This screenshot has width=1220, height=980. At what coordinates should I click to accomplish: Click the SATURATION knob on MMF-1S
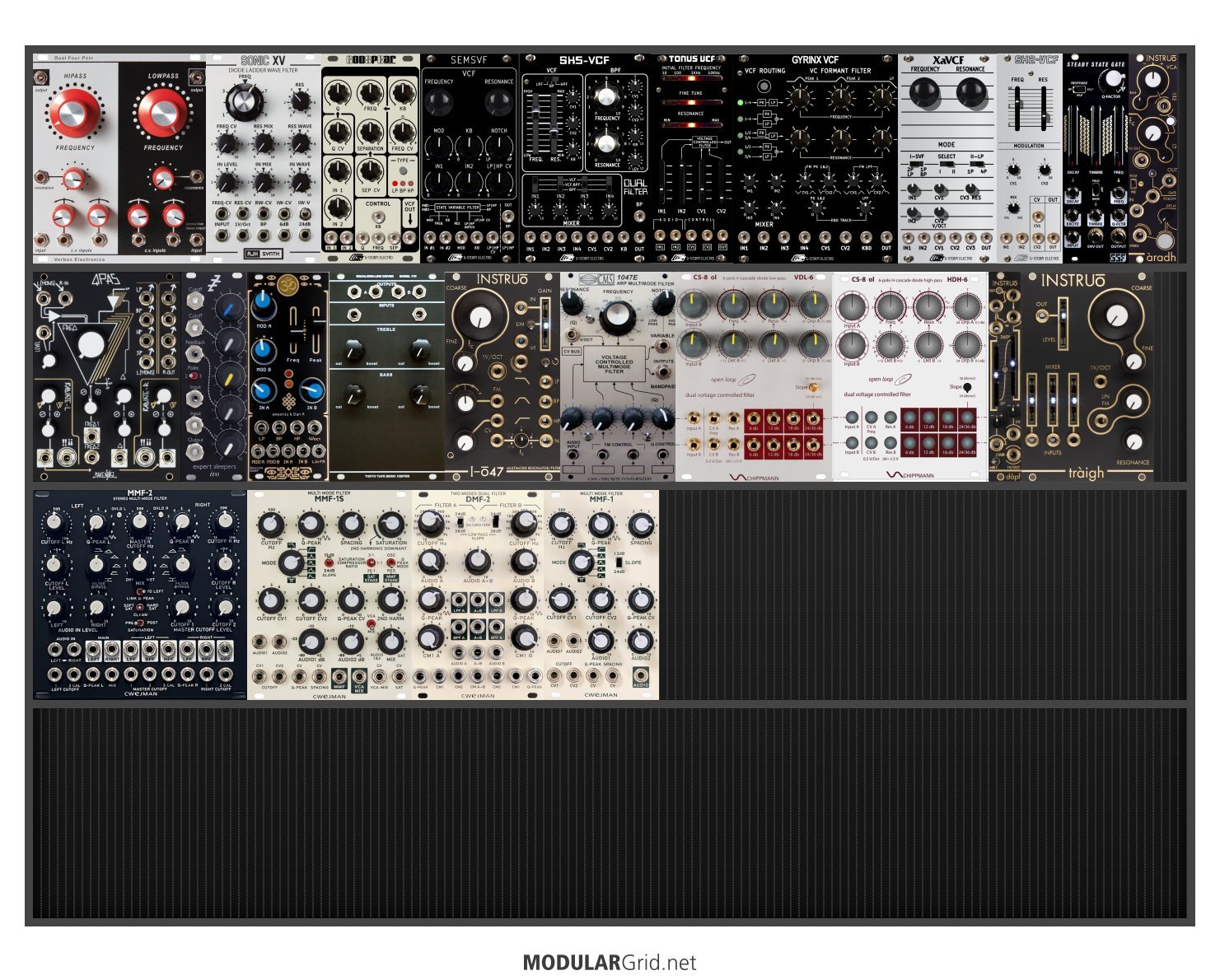390,525
